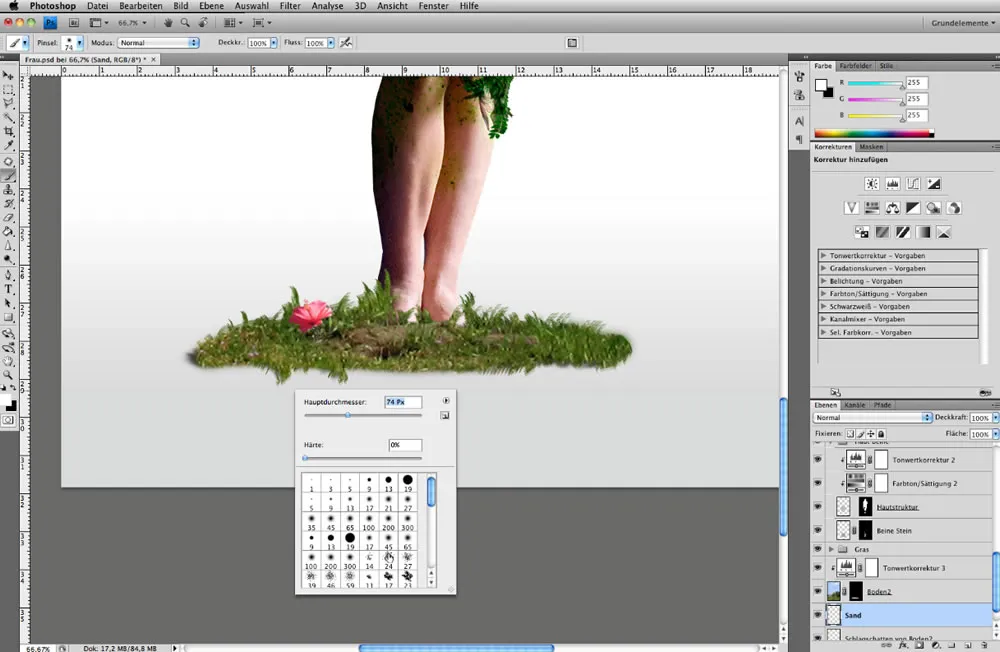Image resolution: width=1000 pixels, height=652 pixels.
Task: Click the delete layer trash button
Action: coord(985,647)
